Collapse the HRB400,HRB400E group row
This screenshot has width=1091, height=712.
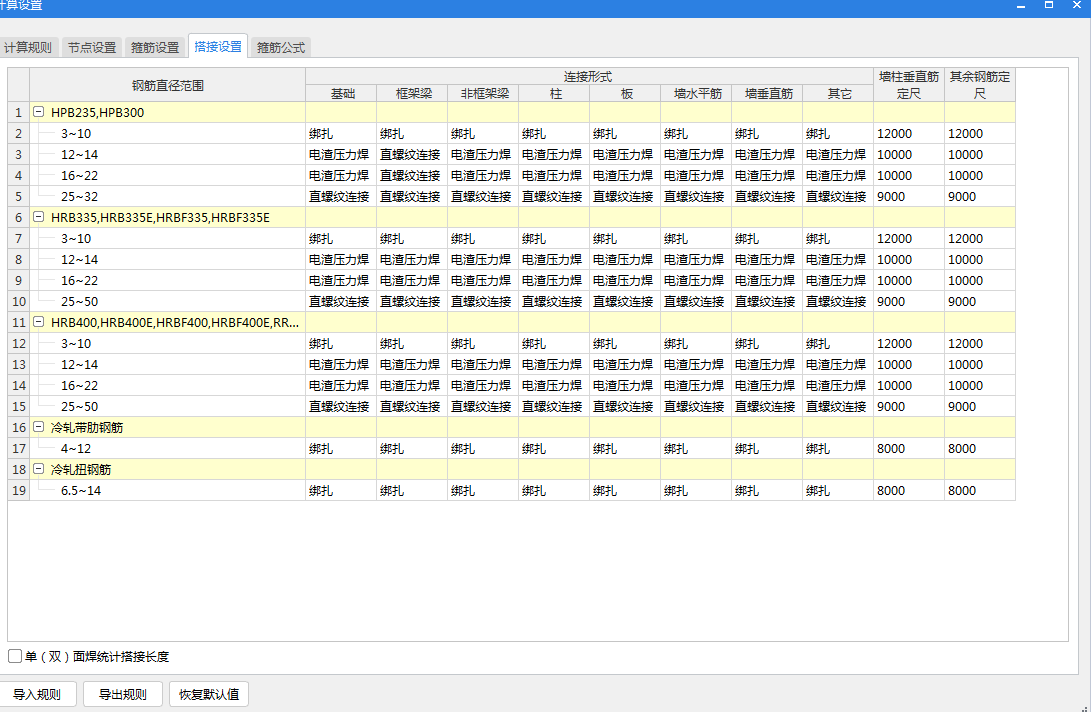39,322
